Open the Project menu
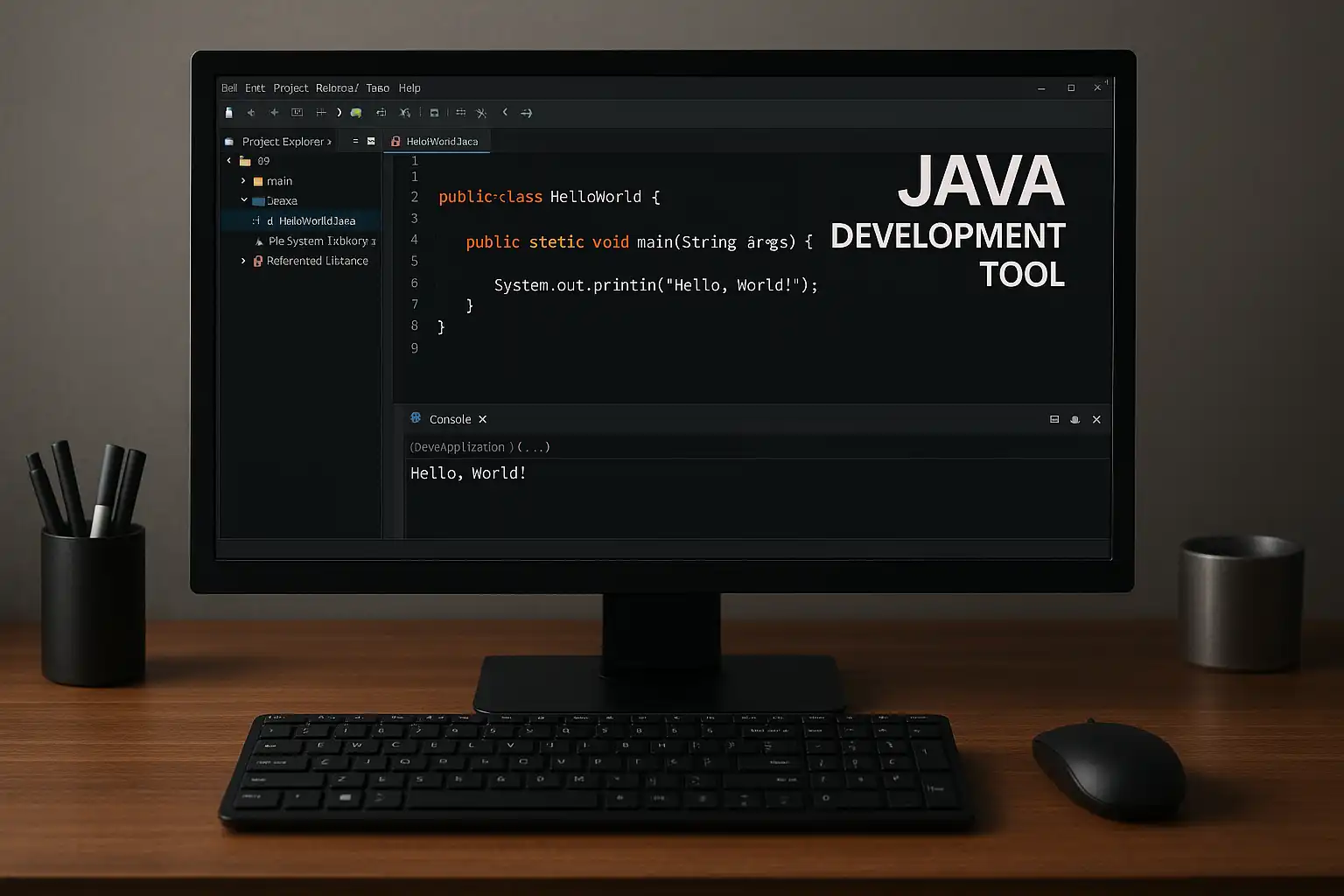 pyautogui.click(x=290, y=88)
